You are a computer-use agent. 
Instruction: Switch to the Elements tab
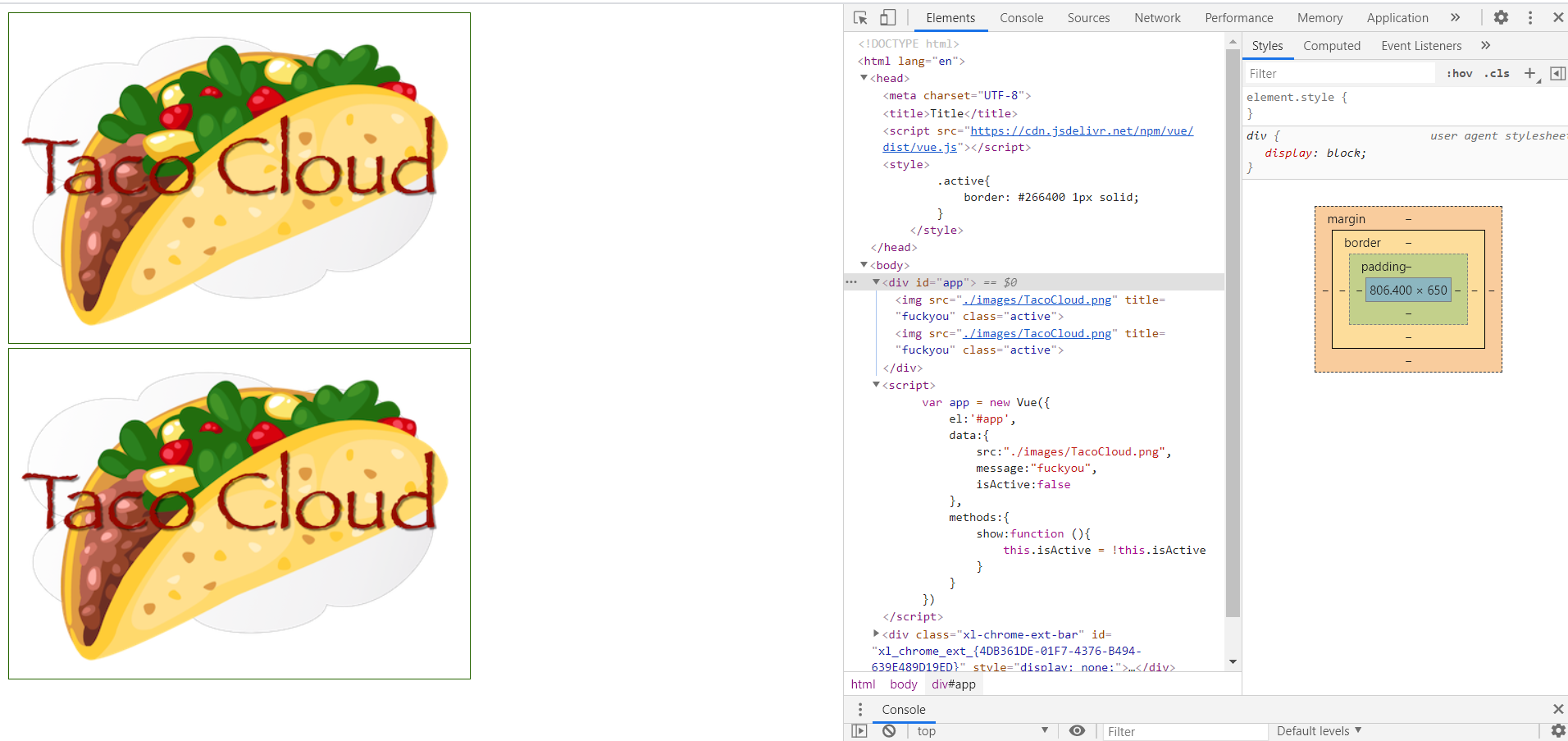coord(950,17)
